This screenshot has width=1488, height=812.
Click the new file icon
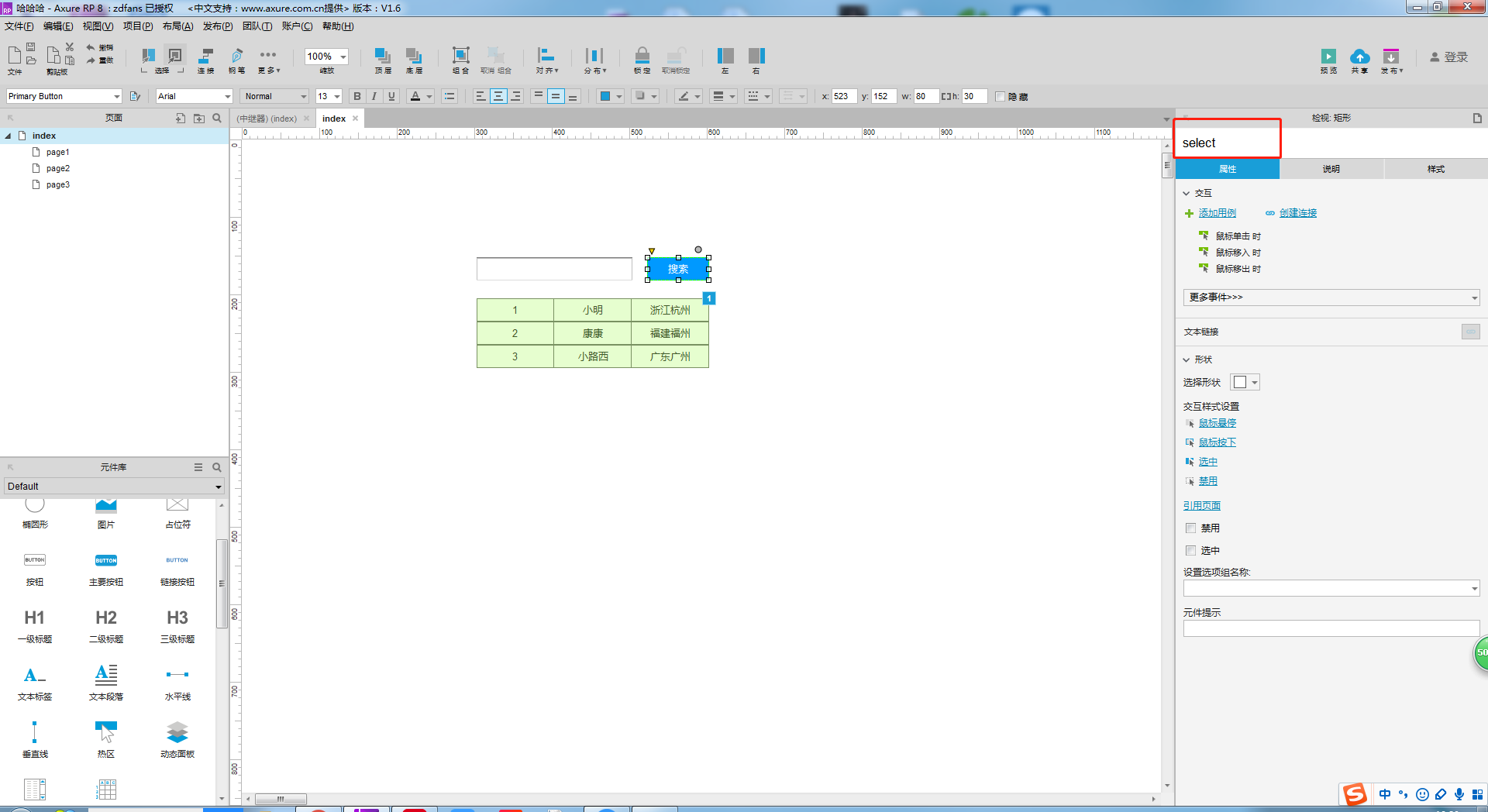(x=14, y=55)
